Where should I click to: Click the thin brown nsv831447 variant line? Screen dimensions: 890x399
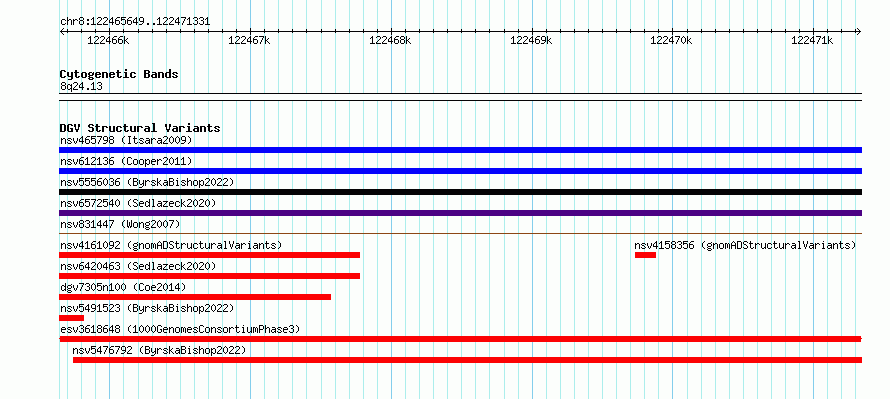460,233
